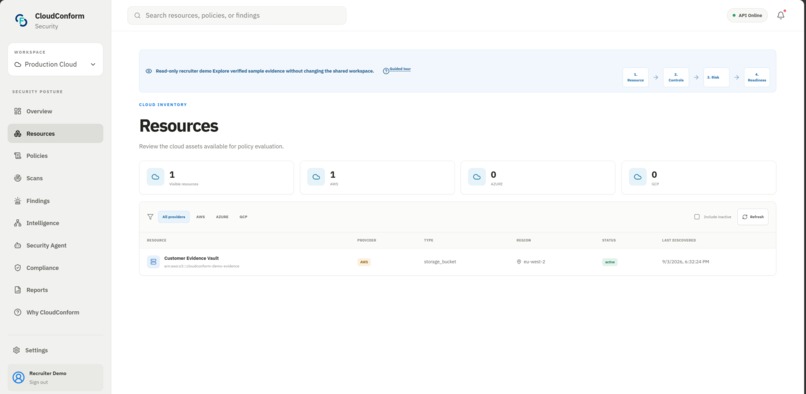Open the Scans sidebar icon
806x394 pixels.
[17, 178]
